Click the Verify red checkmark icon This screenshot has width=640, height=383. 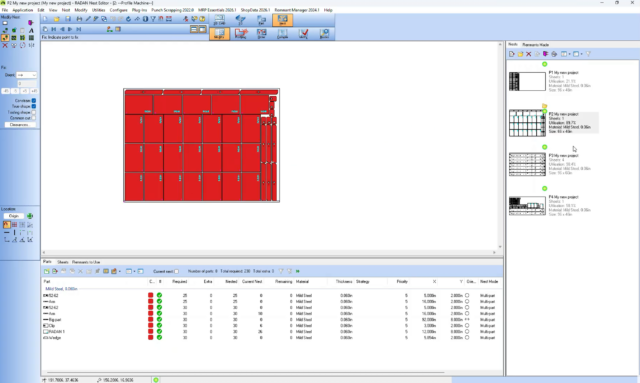click(303, 34)
